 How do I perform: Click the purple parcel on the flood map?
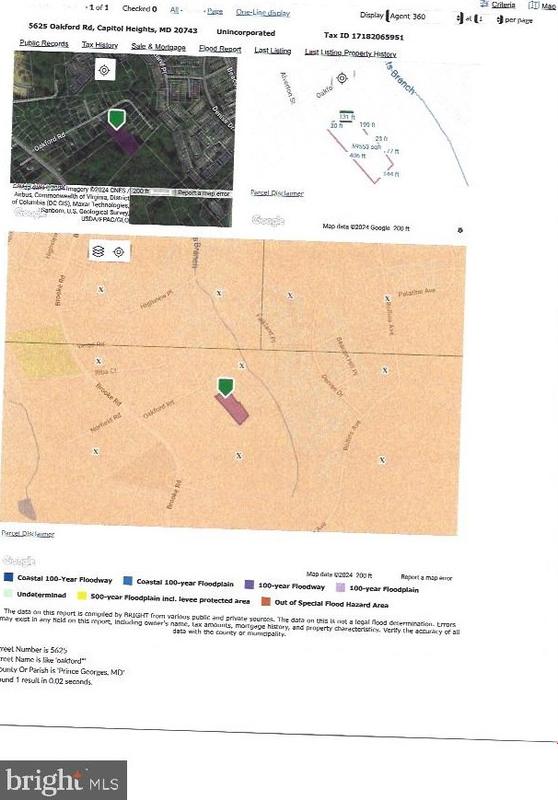(233, 409)
